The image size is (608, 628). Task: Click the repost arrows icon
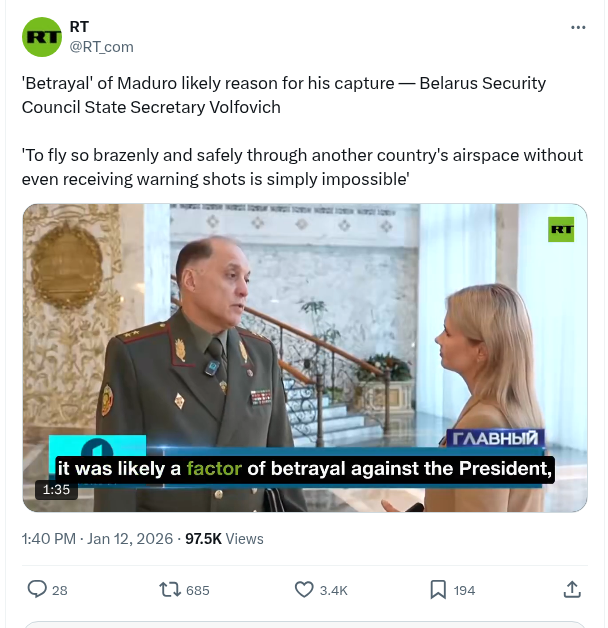click(170, 589)
